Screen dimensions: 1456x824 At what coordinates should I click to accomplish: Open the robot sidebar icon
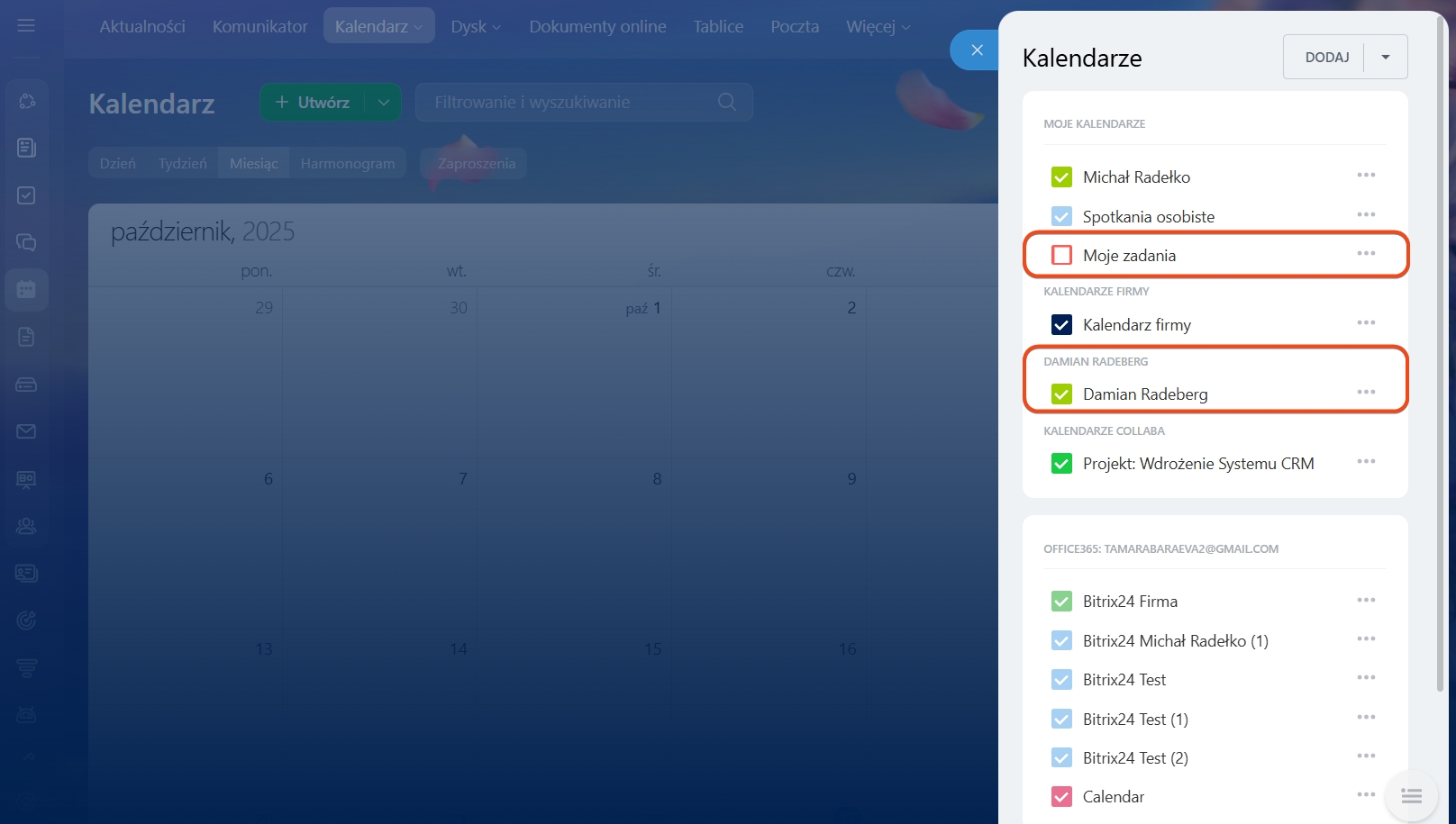coord(26,715)
